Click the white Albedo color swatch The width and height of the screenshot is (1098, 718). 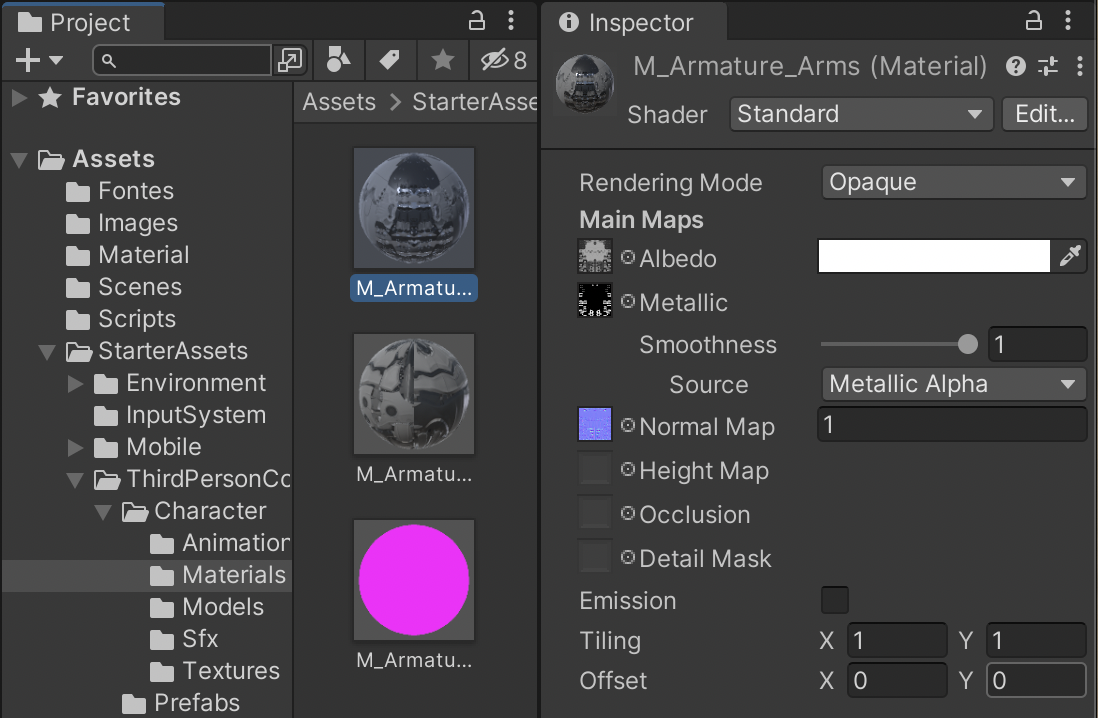point(933,257)
